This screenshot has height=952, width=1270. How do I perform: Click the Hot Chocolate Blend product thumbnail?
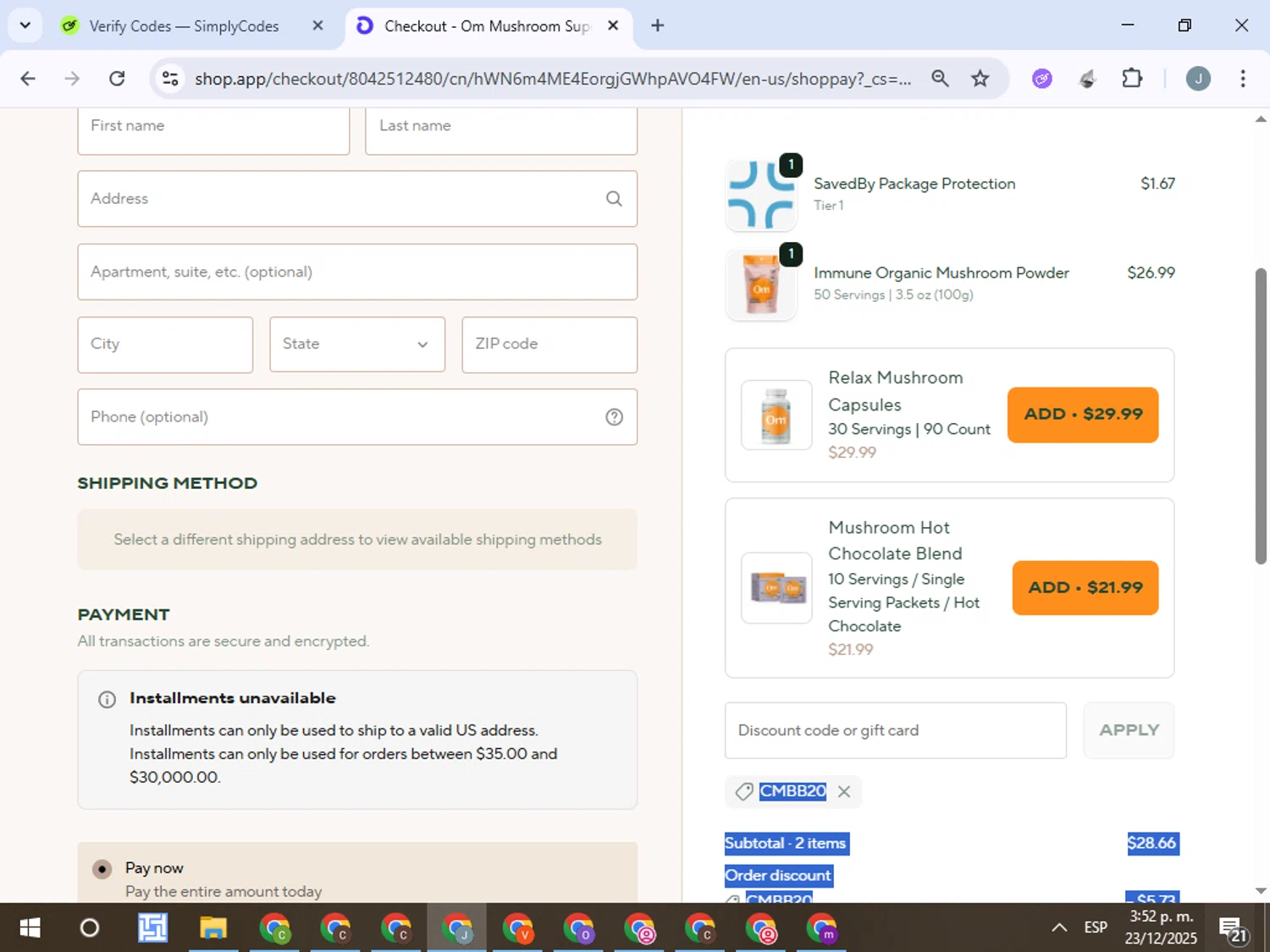tap(776, 587)
